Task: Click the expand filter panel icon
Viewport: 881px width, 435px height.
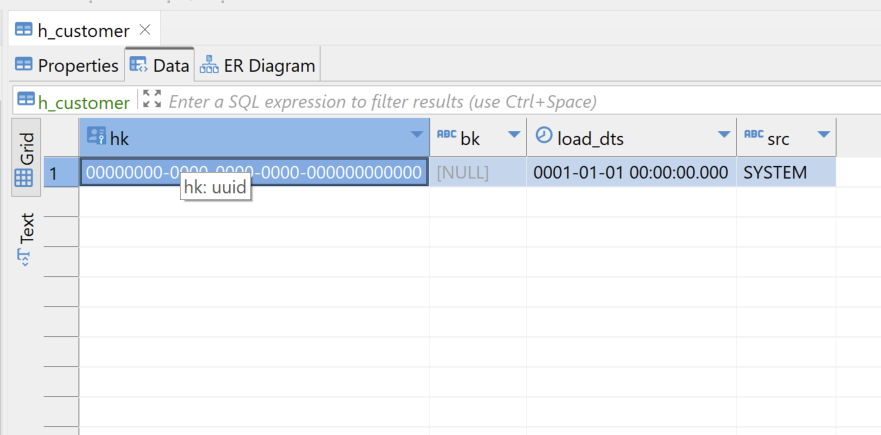Action: tap(152, 99)
